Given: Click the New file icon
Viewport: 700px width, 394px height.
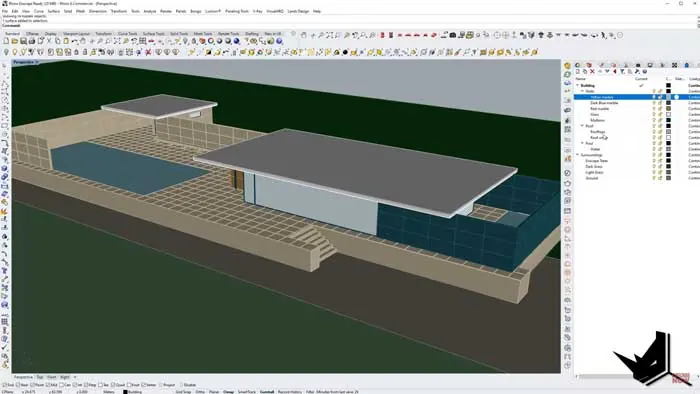Looking at the screenshot, I should [6, 41].
